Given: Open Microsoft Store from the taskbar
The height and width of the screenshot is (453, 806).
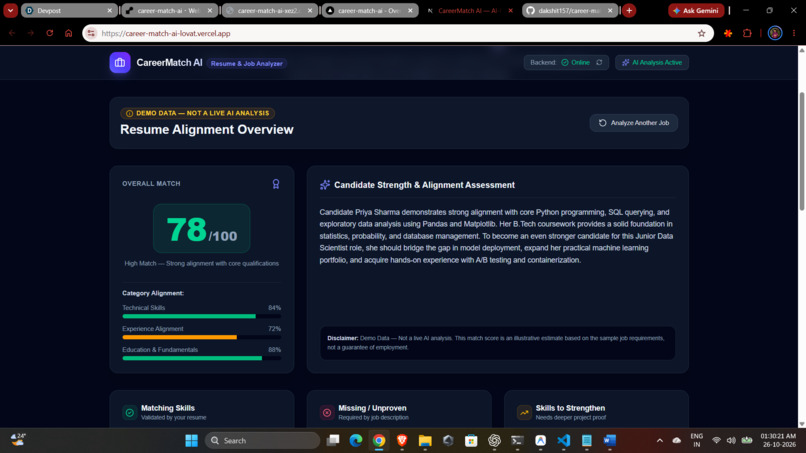Looking at the screenshot, I should click(471, 441).
